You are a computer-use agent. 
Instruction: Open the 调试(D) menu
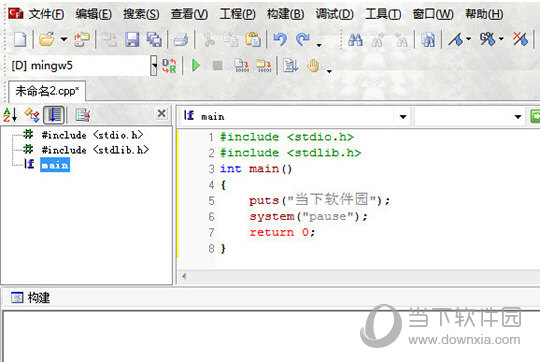click(x=334, y=14)
